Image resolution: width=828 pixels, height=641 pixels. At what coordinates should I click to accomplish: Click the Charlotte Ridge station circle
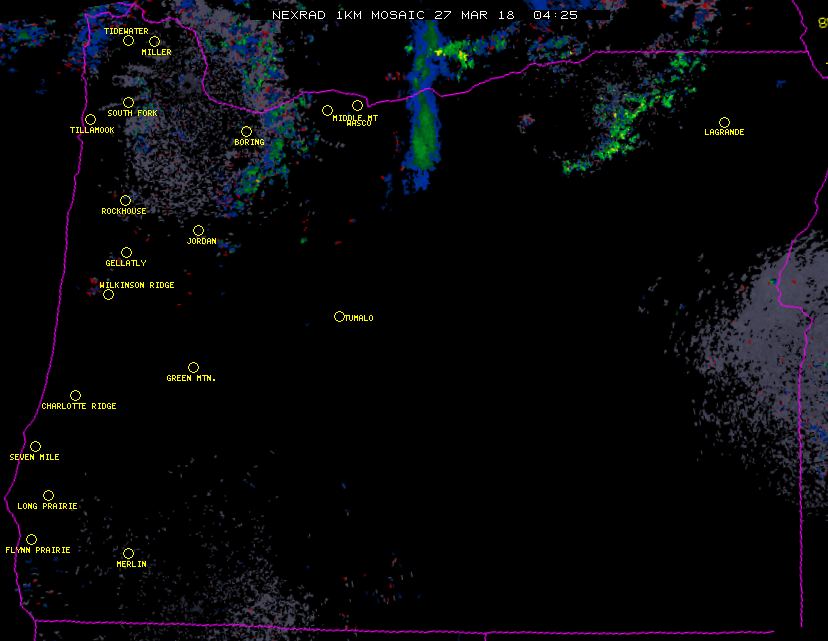point(75,396)
